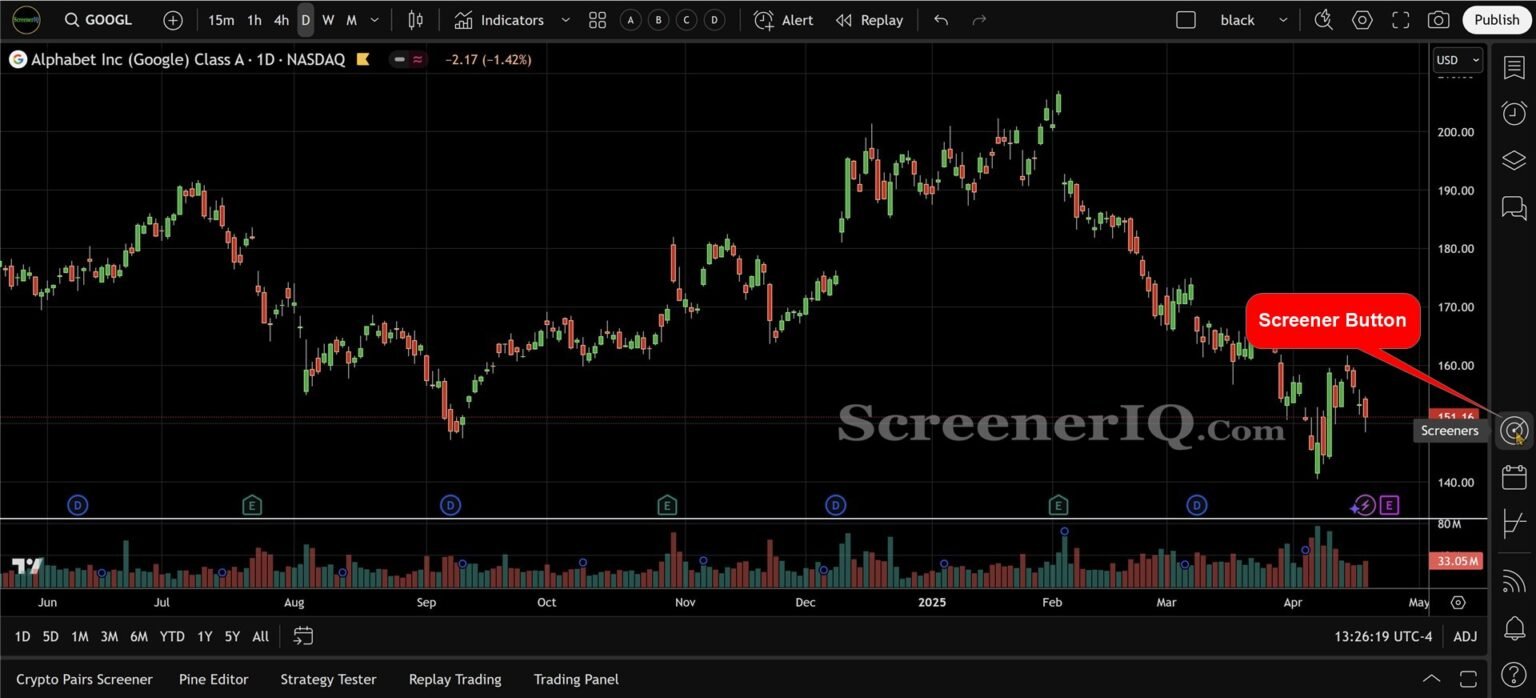Switch to the 4h timeframe
This screenshot has height=698, width=1536.
click(281, 20)
